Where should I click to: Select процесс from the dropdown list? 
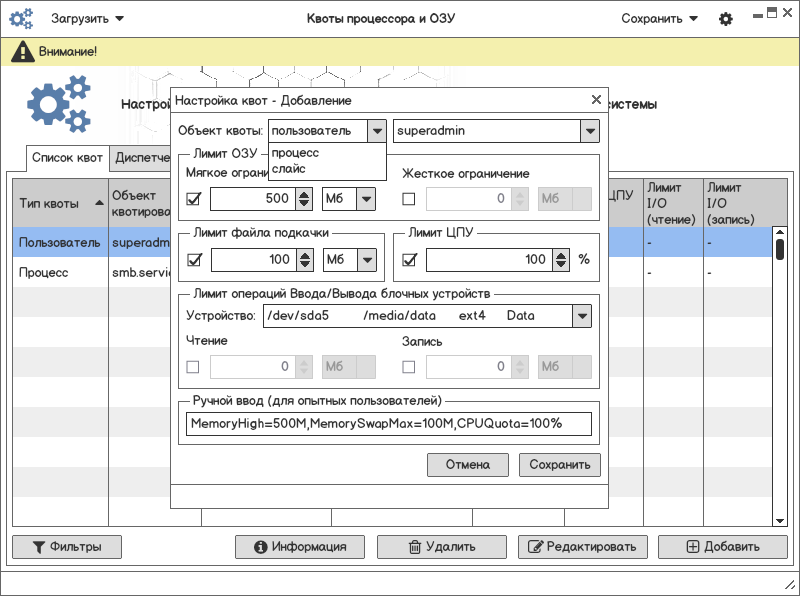tap(296, 153)
